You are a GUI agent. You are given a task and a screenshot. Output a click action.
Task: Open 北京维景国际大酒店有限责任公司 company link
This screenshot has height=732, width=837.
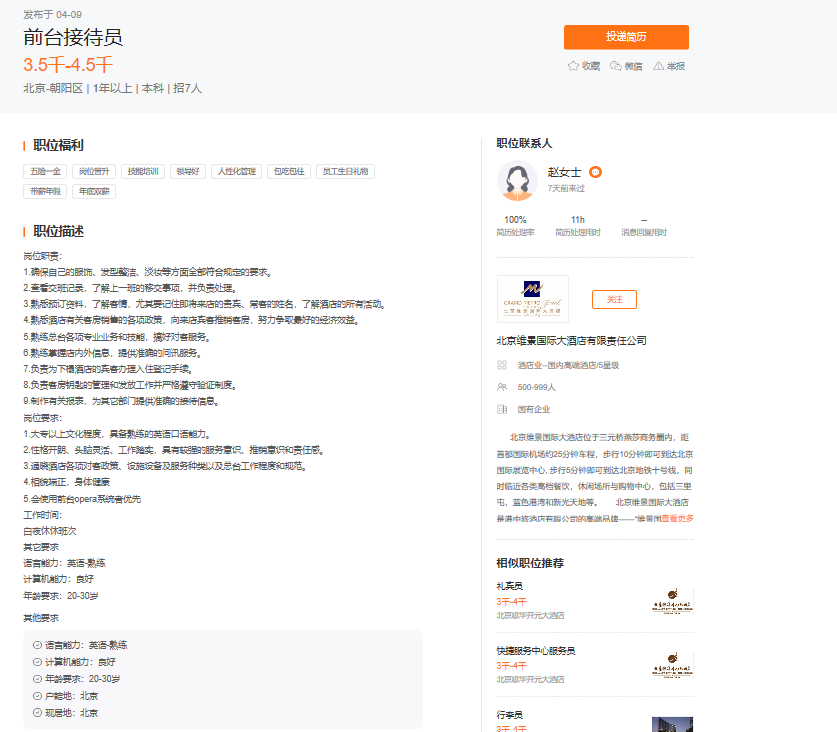point(571,341)
